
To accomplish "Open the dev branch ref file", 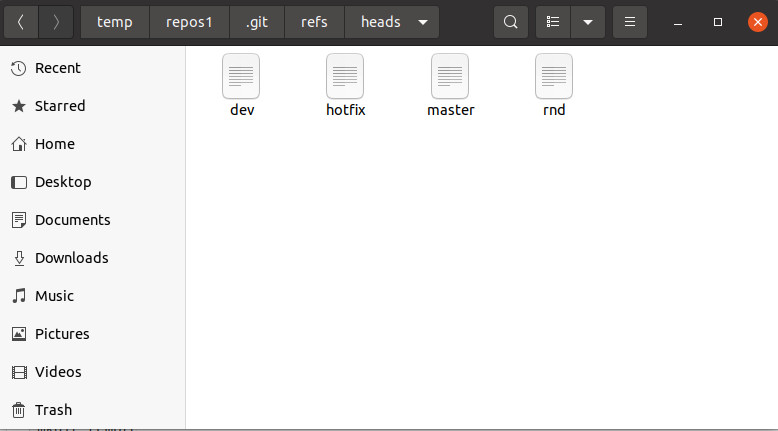I will pyautogui.click(x=242, y=77).
